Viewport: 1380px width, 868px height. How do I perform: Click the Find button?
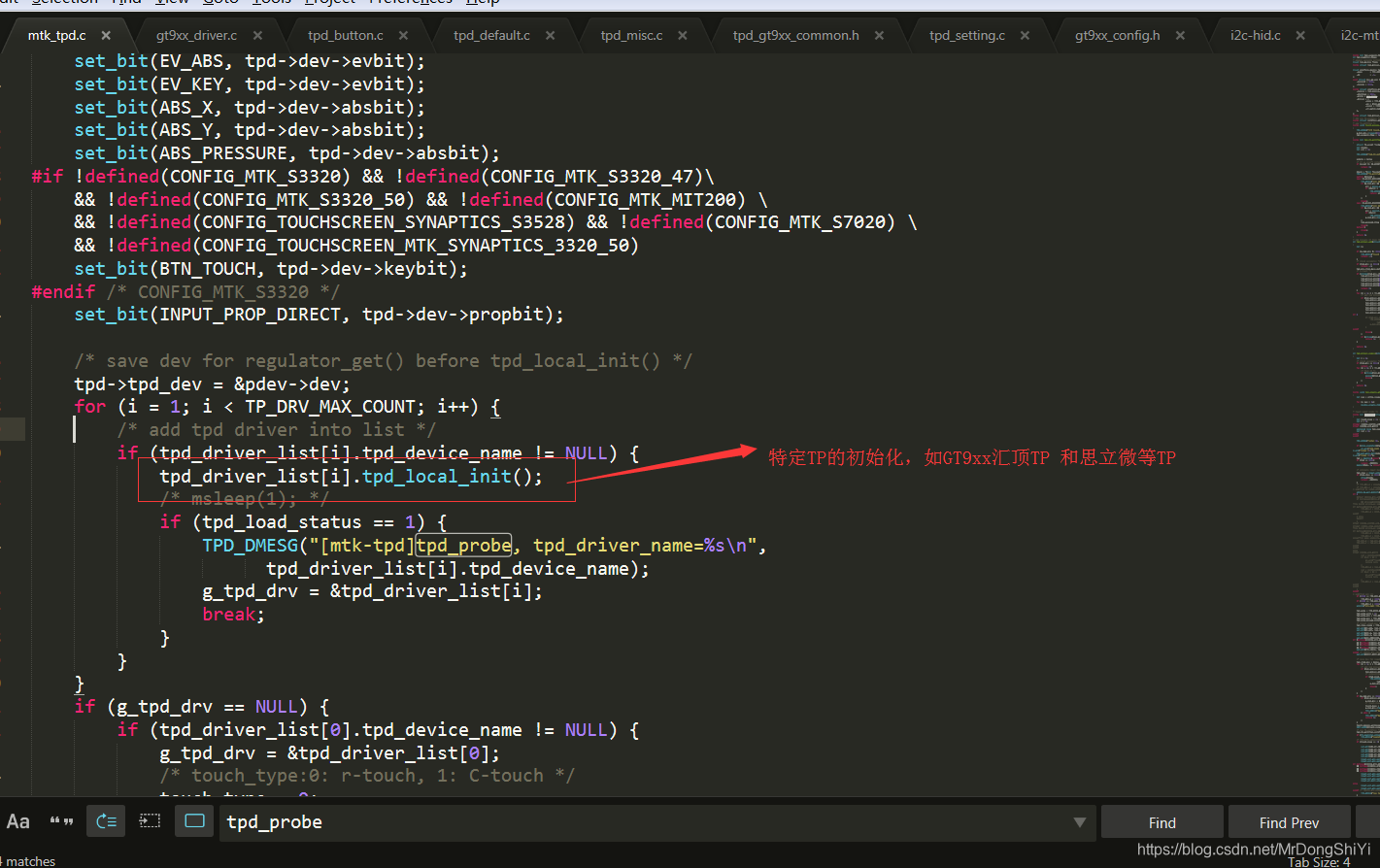pos(1161,822)
